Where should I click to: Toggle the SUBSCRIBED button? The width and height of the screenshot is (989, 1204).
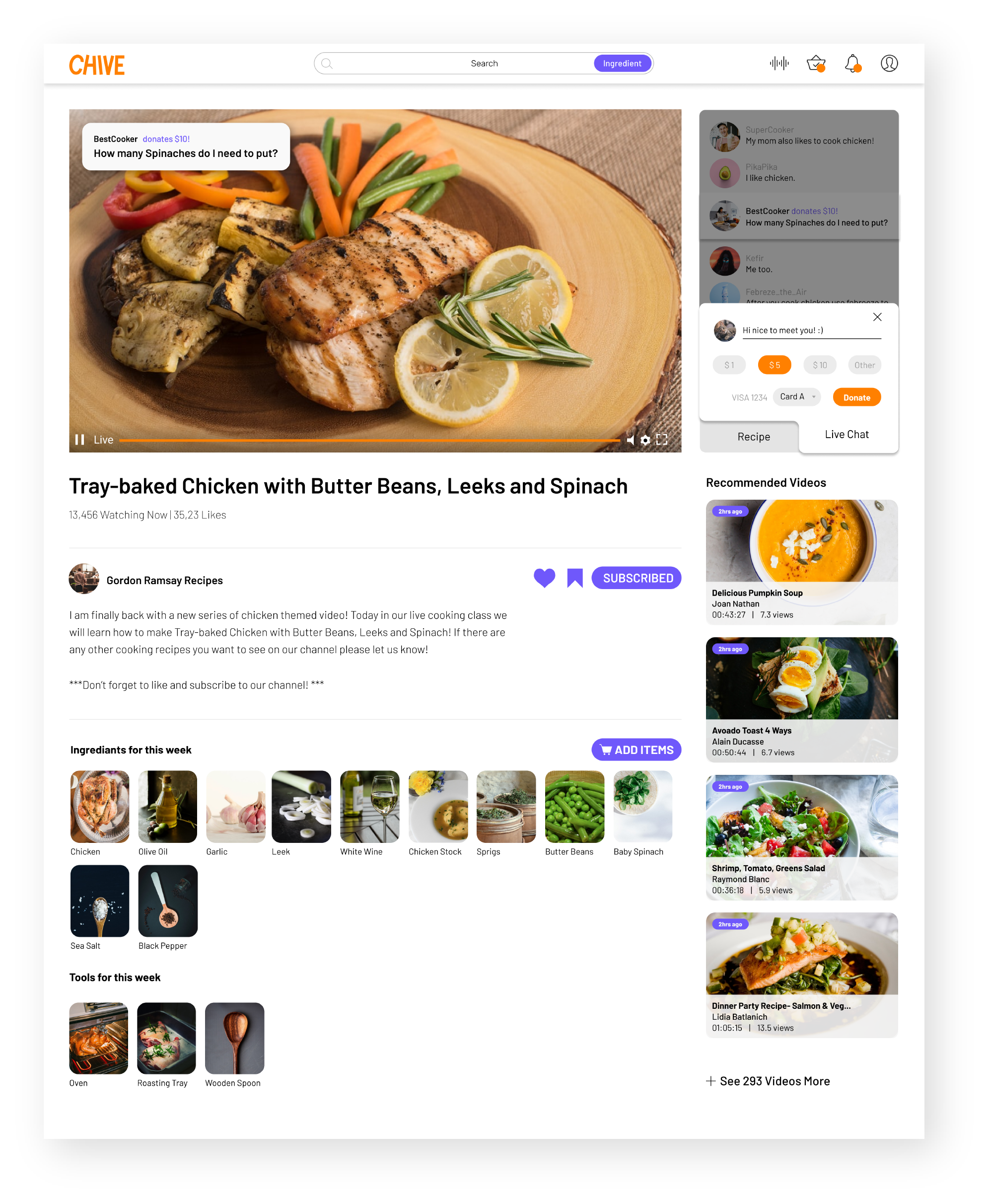coord(636,578)
